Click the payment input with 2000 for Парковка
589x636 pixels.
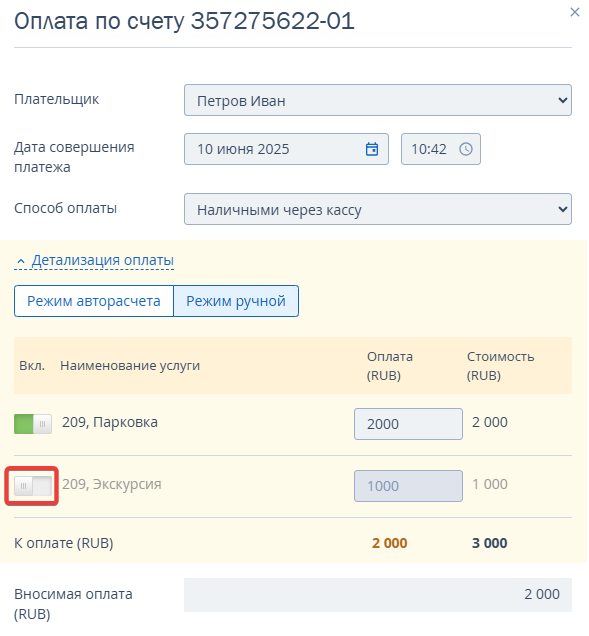point(408,424)
